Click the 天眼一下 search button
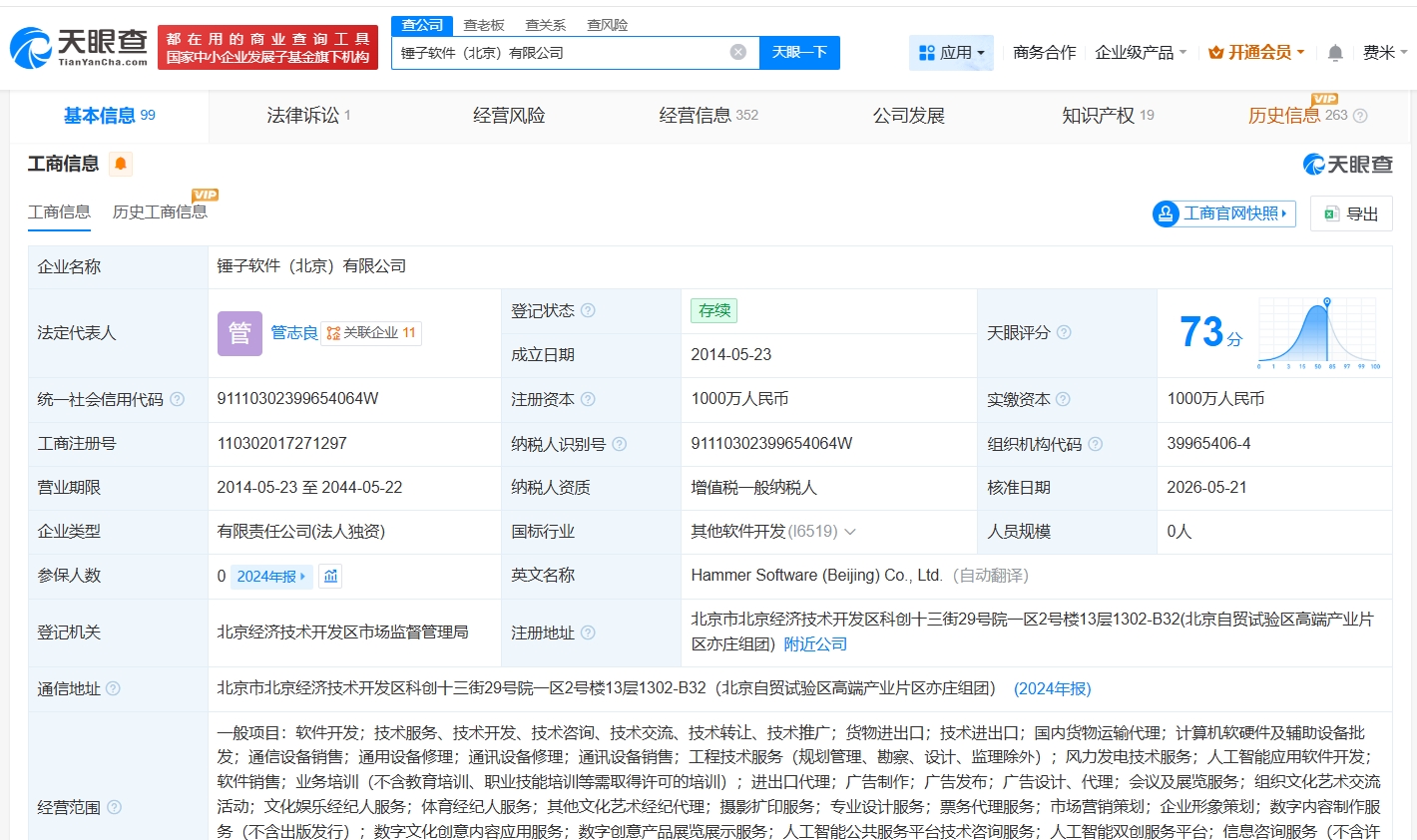Image resolution: width=1417 pixels, height=840 pixels. (x=799, y=52)
